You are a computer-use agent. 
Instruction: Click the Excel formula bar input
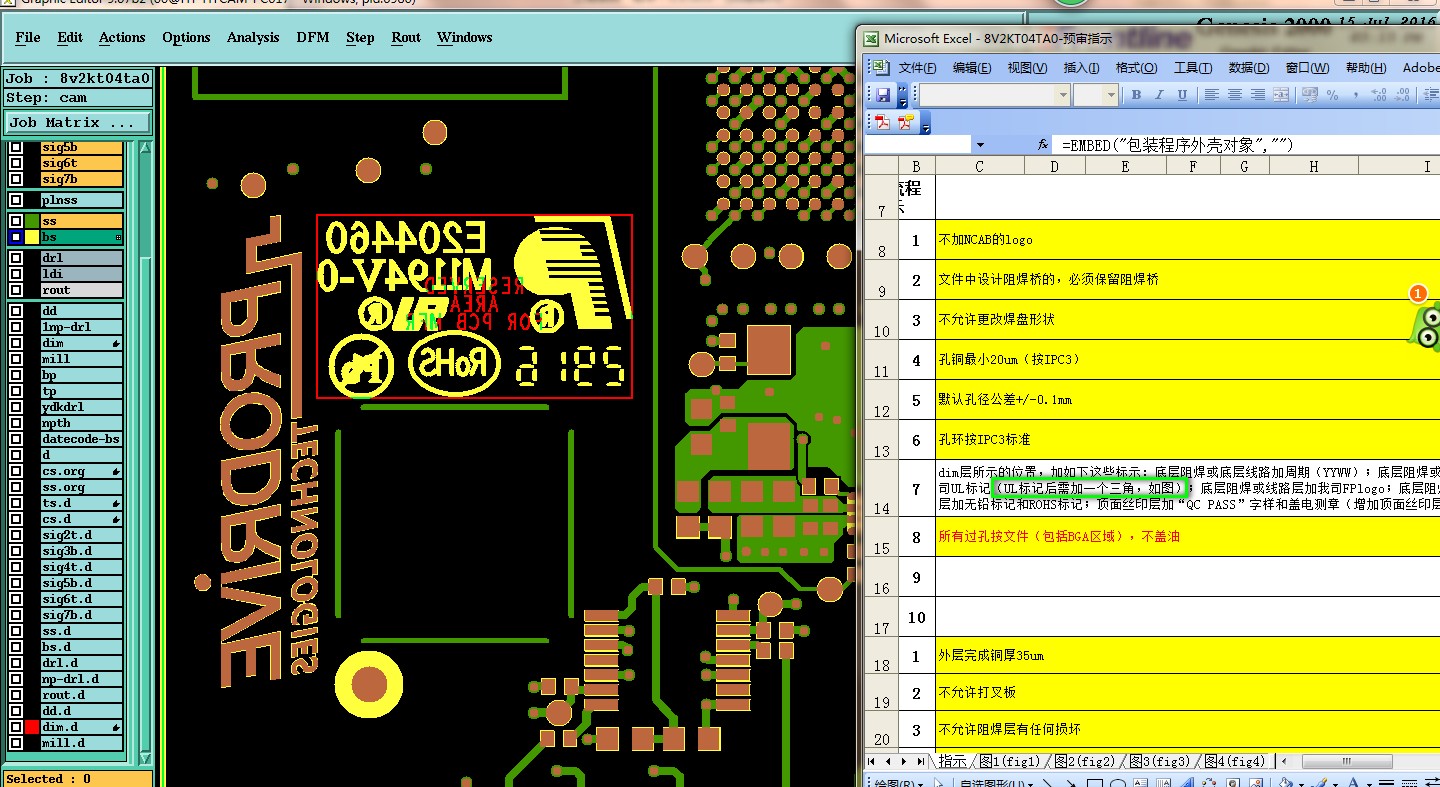tap(1248, 146)
